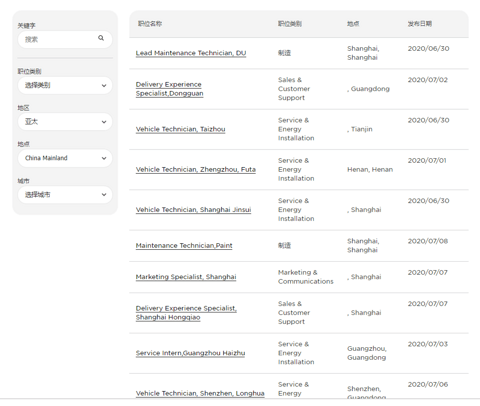Open the job category dropdown
The width and height of the screenshot is (480, 406).
coord(65,85)
